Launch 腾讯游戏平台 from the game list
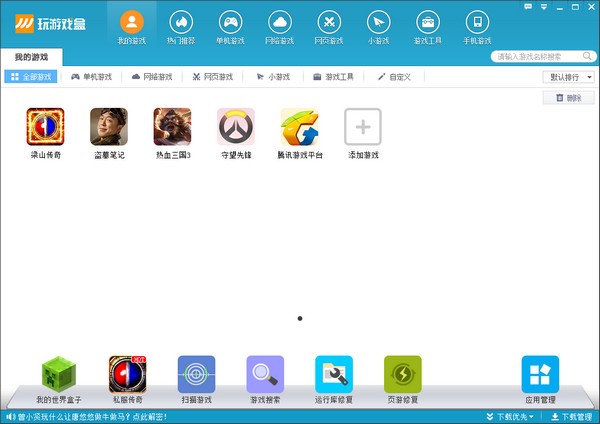This screenshot has height=424, width=600. pyautogui.click(x=299, y=127)
